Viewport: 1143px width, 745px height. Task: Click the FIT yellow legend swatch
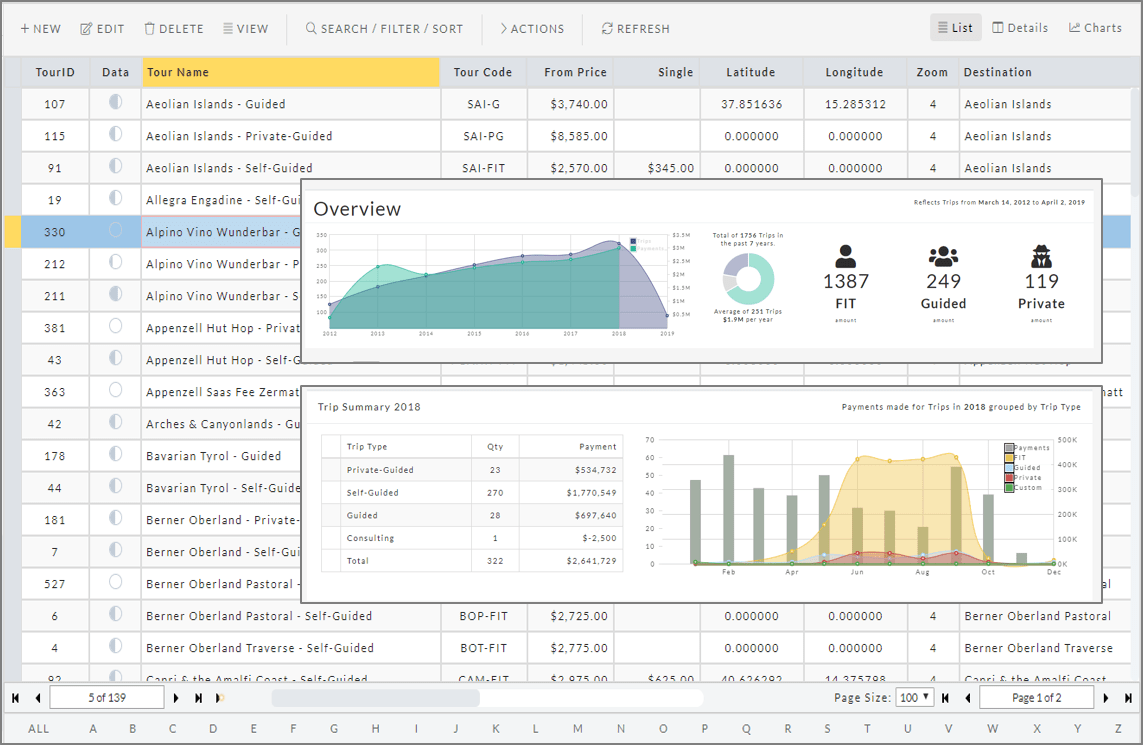tap(1009, 458)
